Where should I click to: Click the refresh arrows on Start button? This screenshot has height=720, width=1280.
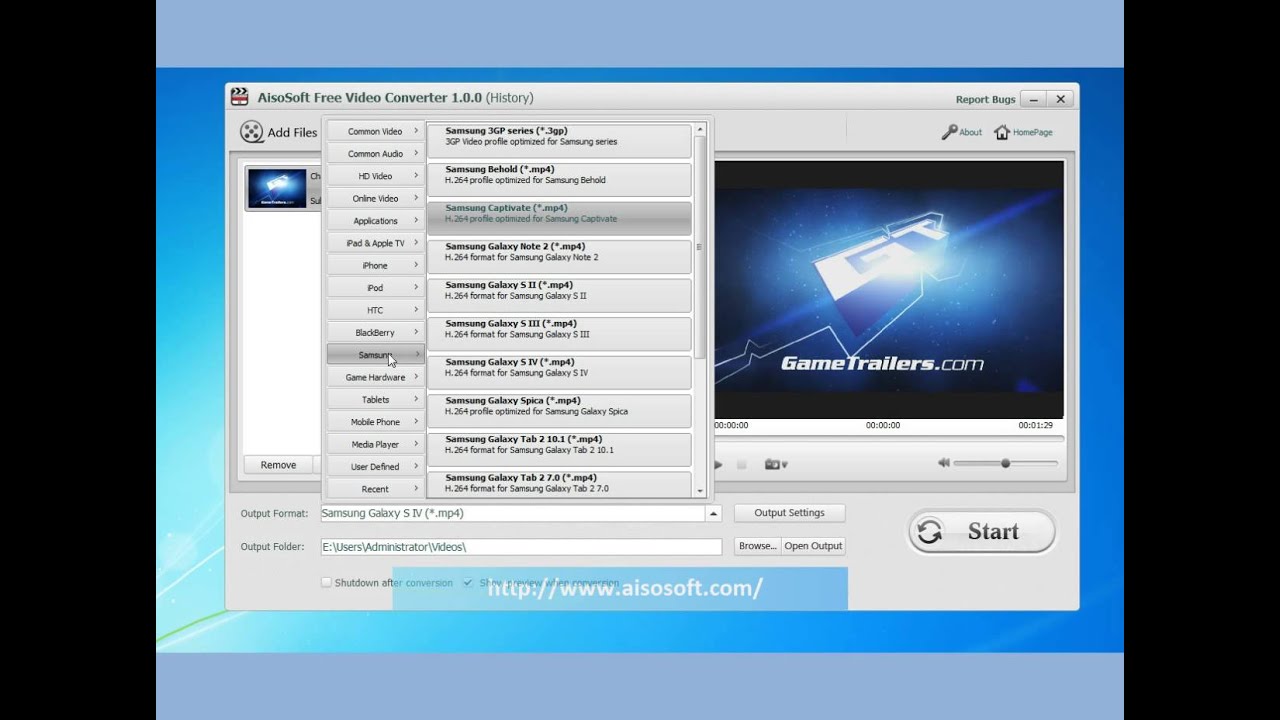[930, 532]
